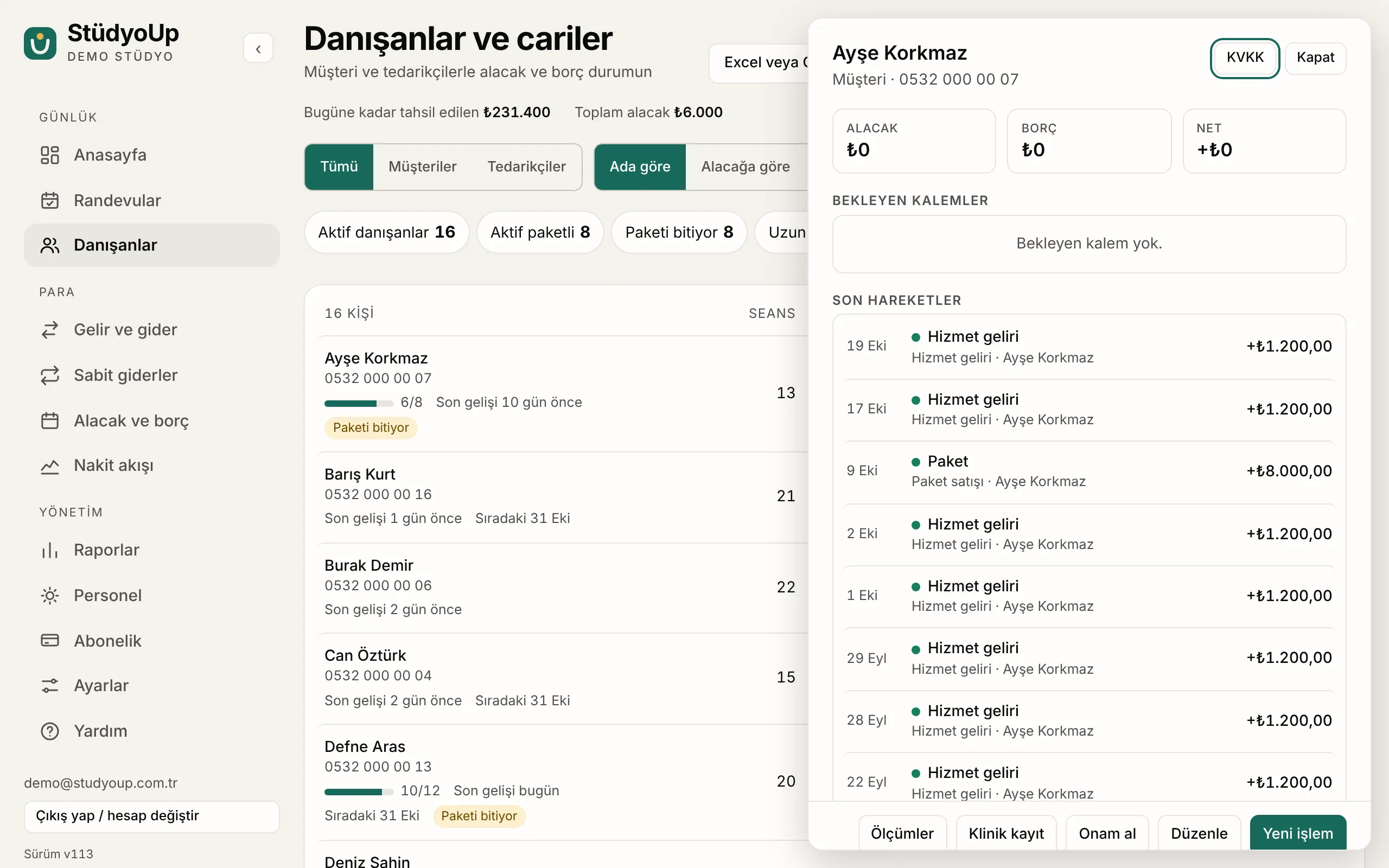Image resolution: width=1389 pixels, height=868 pixels.
Task: Click Çıkış yap / hesap değiştir
Action: (151, 816)
